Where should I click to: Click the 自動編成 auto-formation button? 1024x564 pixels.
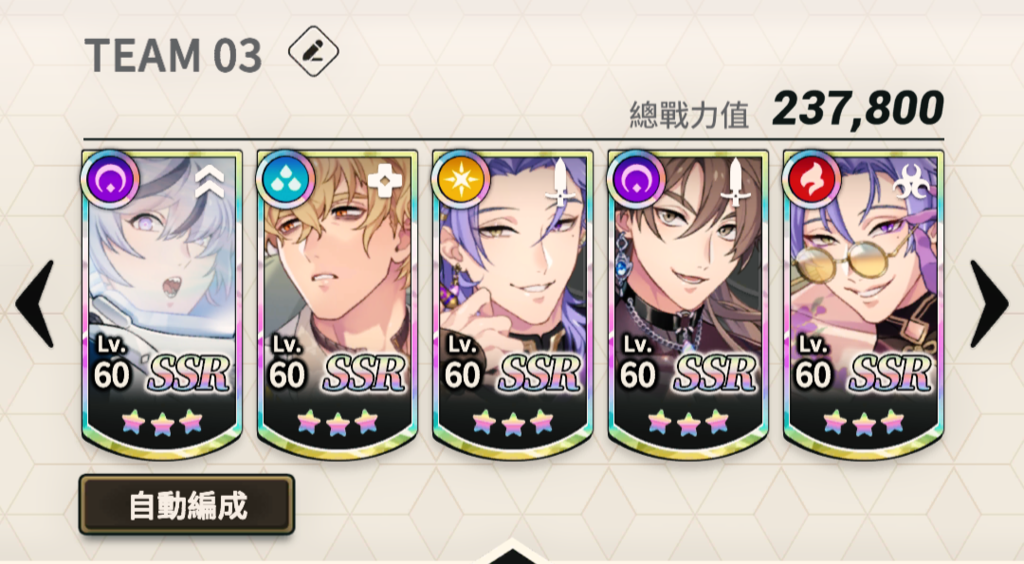pyautogui.click(x=187, y=505)
